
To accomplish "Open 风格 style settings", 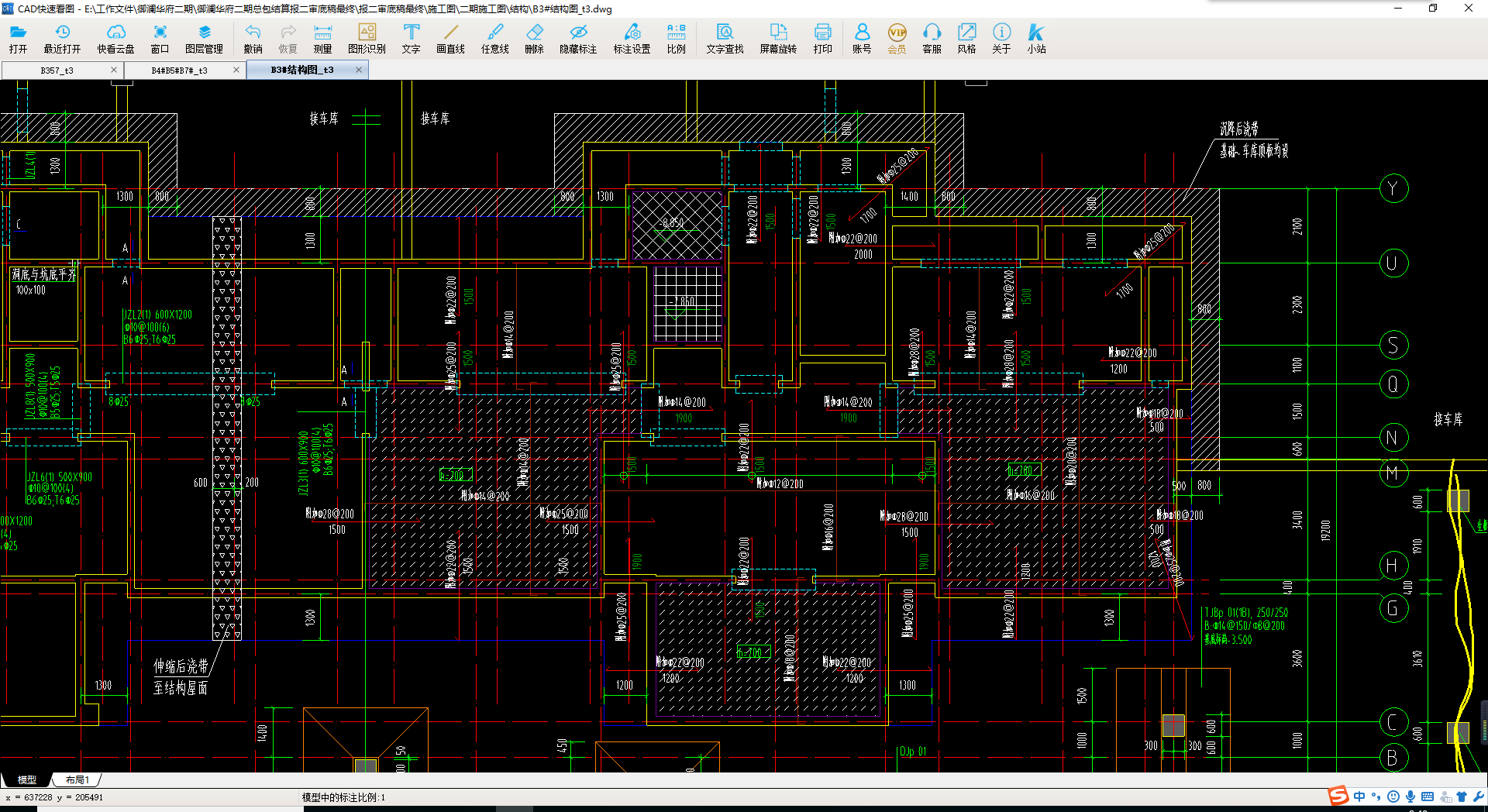I will 966,38.
